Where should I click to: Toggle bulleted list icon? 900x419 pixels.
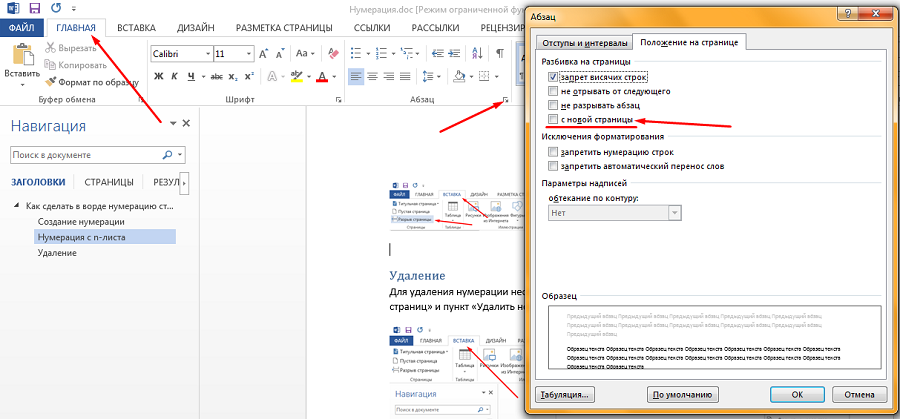click(358, 52)
